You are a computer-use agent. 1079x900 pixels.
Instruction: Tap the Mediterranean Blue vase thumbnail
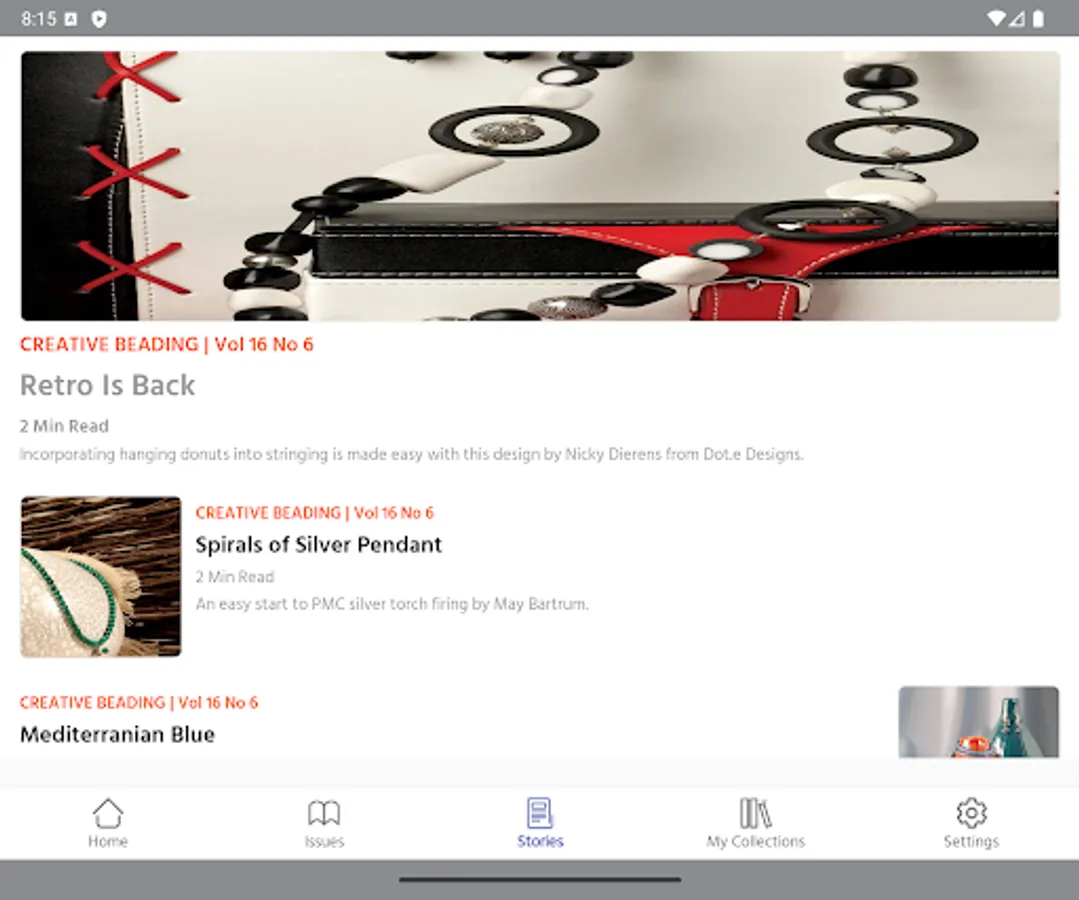(978, 724)
